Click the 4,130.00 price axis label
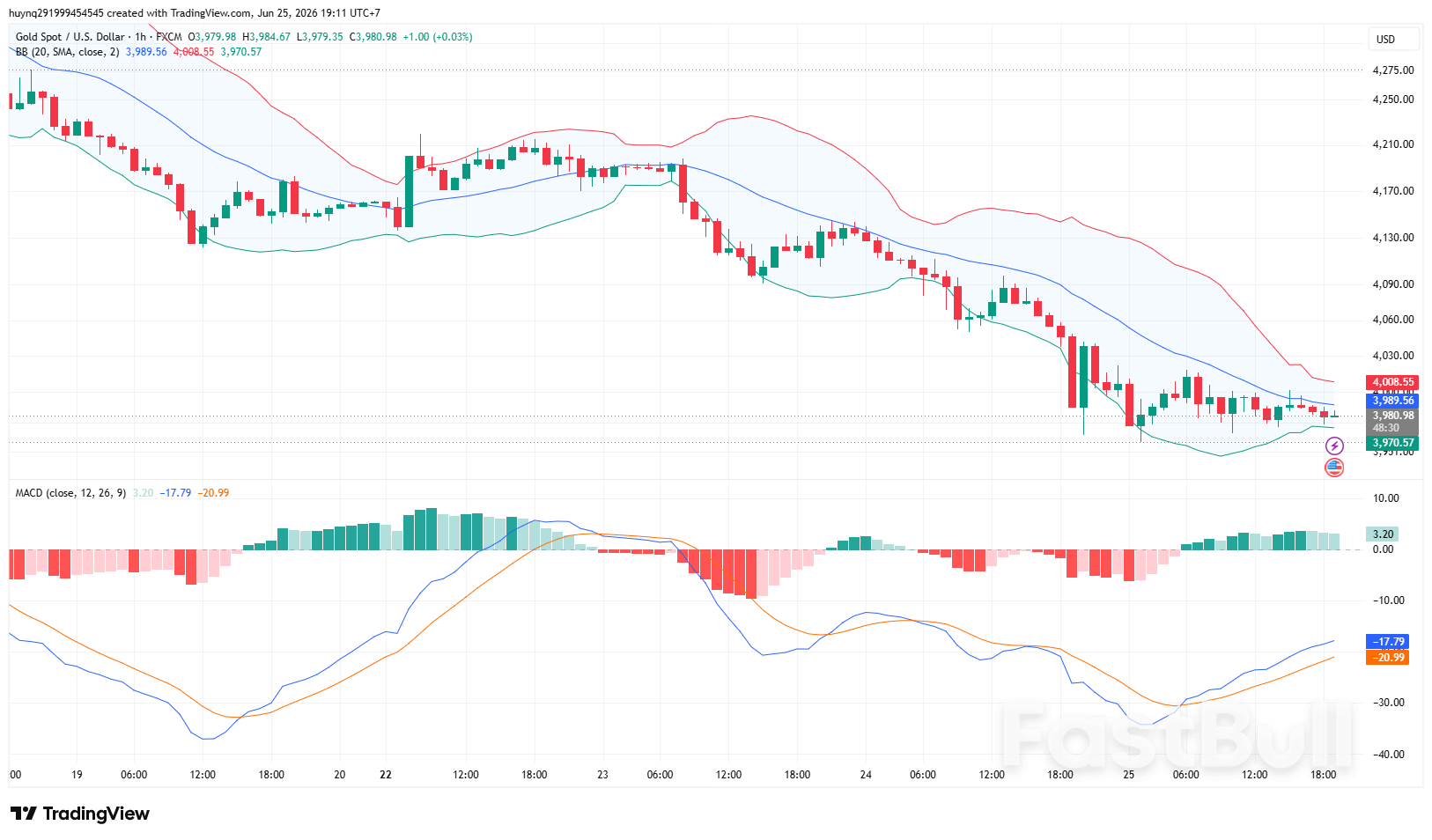1432x840 pixels. click(1393, 238)
